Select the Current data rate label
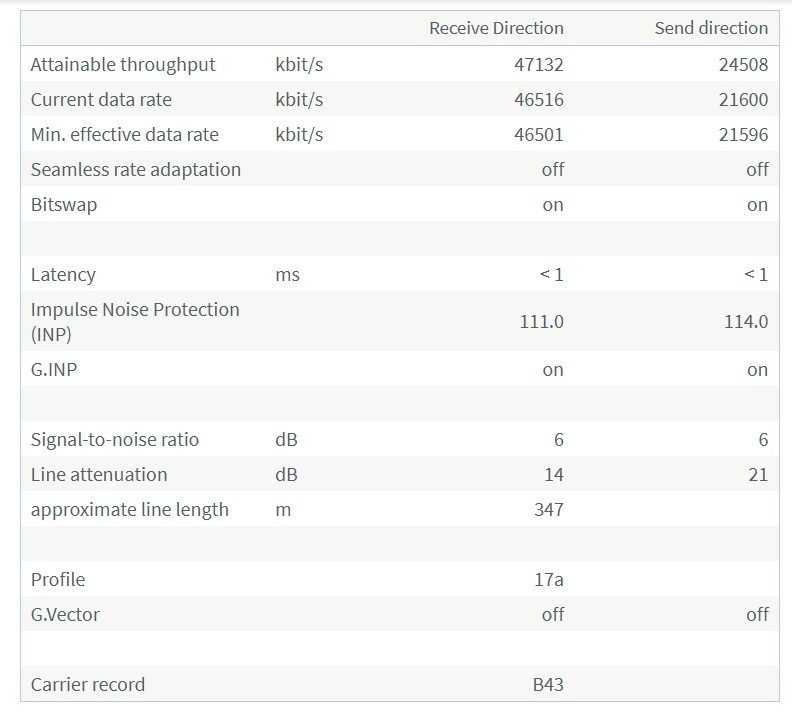Viewport: 792px width, 715px height. tap(101, 100)
